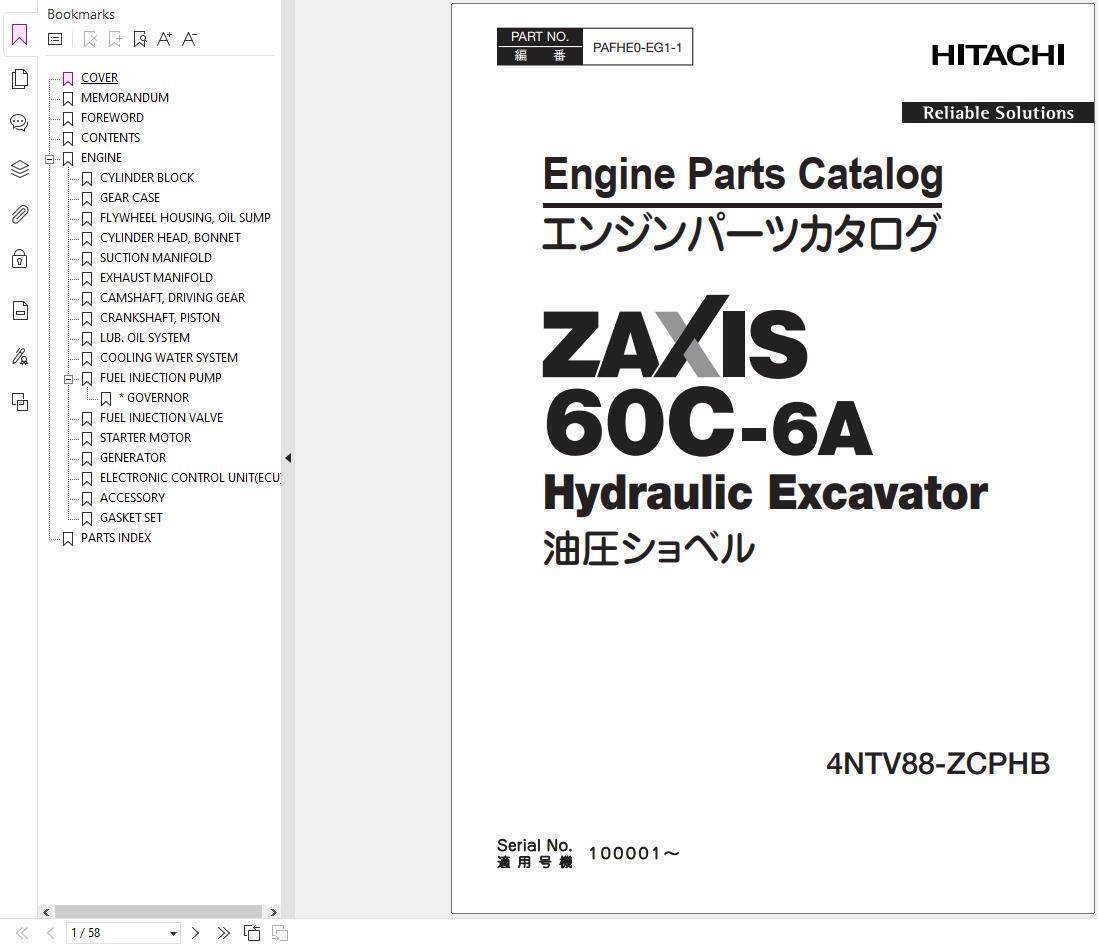The image size is (1098, 946).
Task: Open the Page Thumbnails panel
Action: pos(19,78)
